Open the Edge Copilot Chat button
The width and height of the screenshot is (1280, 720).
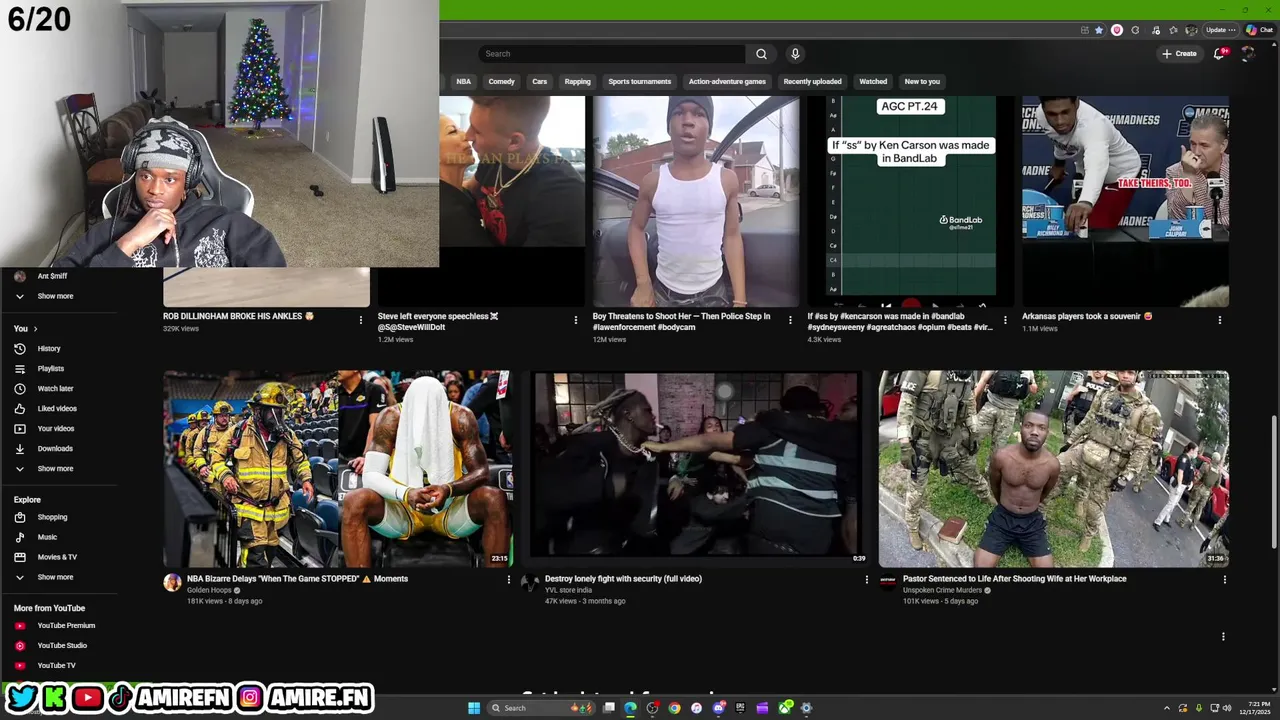pyautogui.click(x=1259, y=30)
